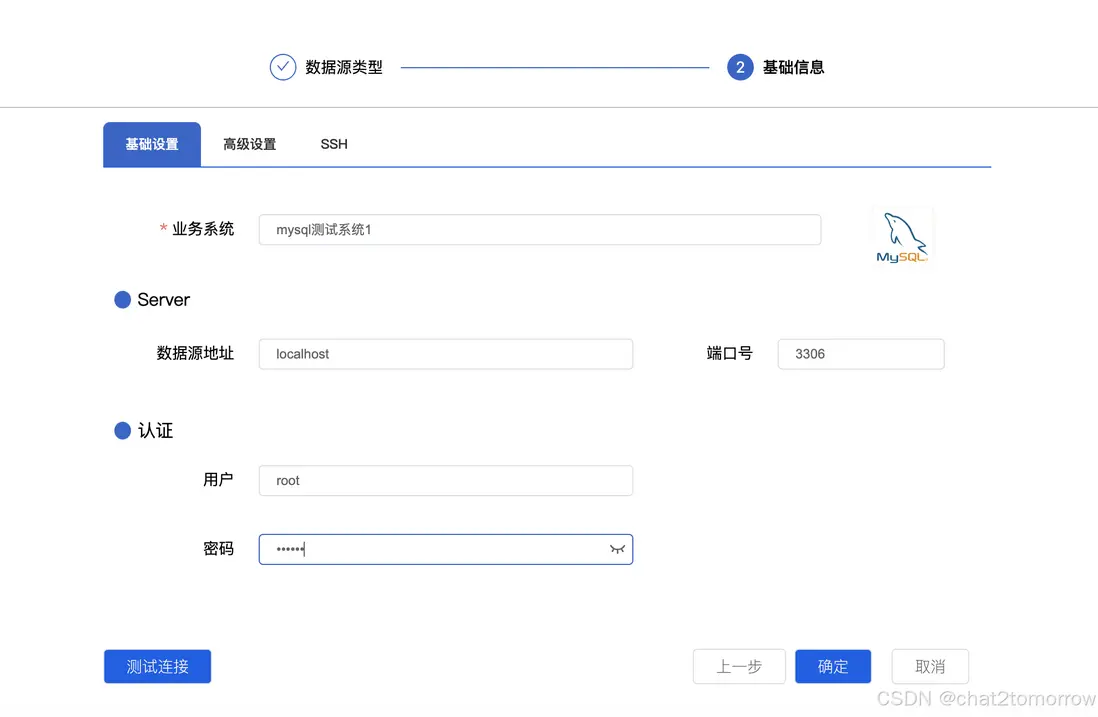Toggle password visibility eye icon
Screen dimensions: 1098x717
(x=617, y=550)
